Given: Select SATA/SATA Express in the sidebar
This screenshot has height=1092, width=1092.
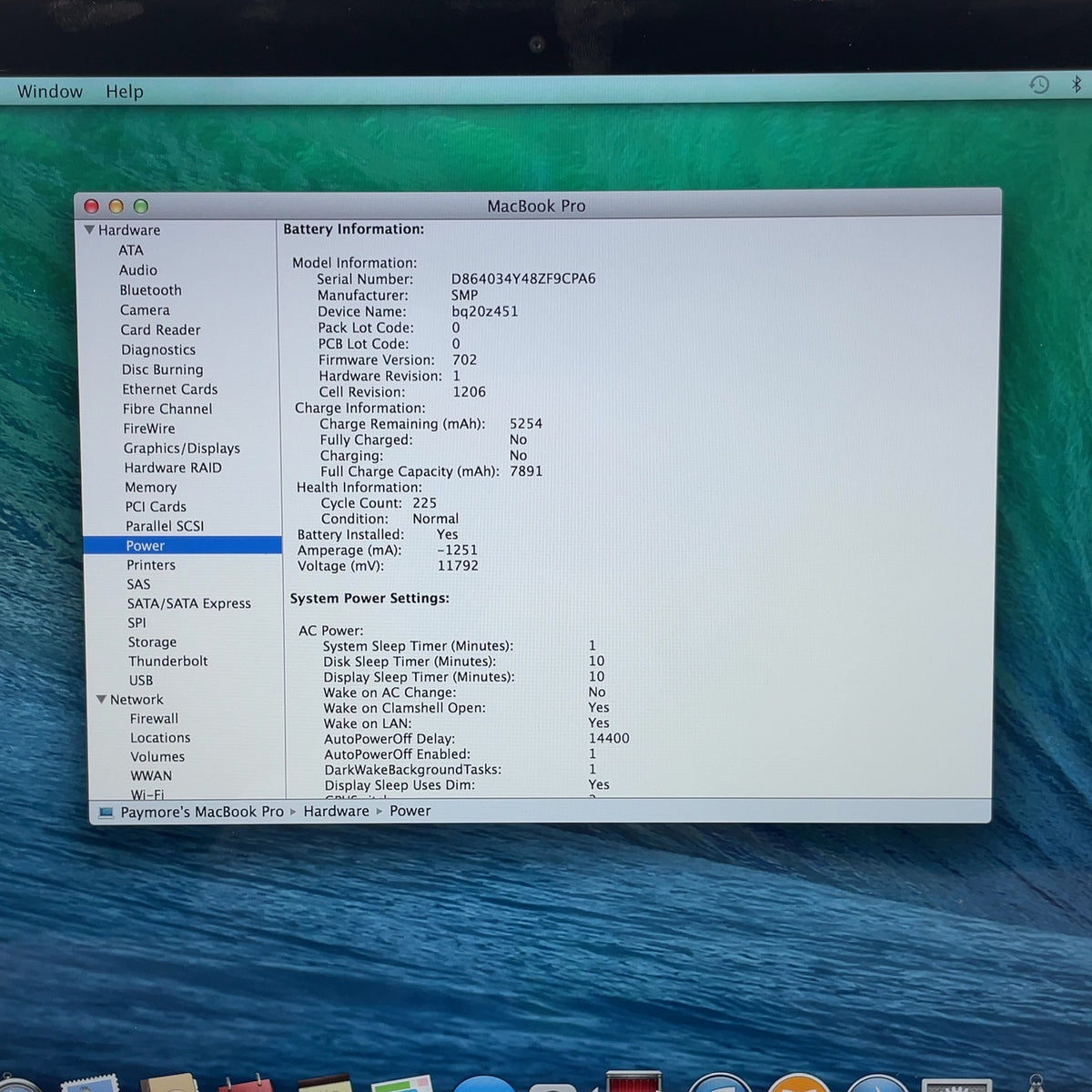Looking at the screenshot, I should coord(189,603).
